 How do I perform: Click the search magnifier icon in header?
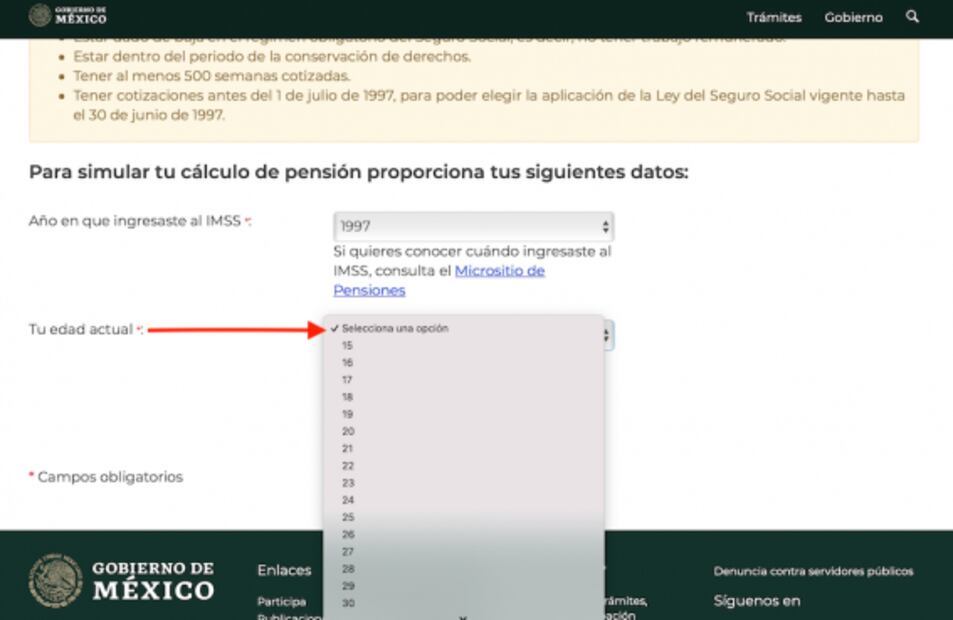click(911, 17)
